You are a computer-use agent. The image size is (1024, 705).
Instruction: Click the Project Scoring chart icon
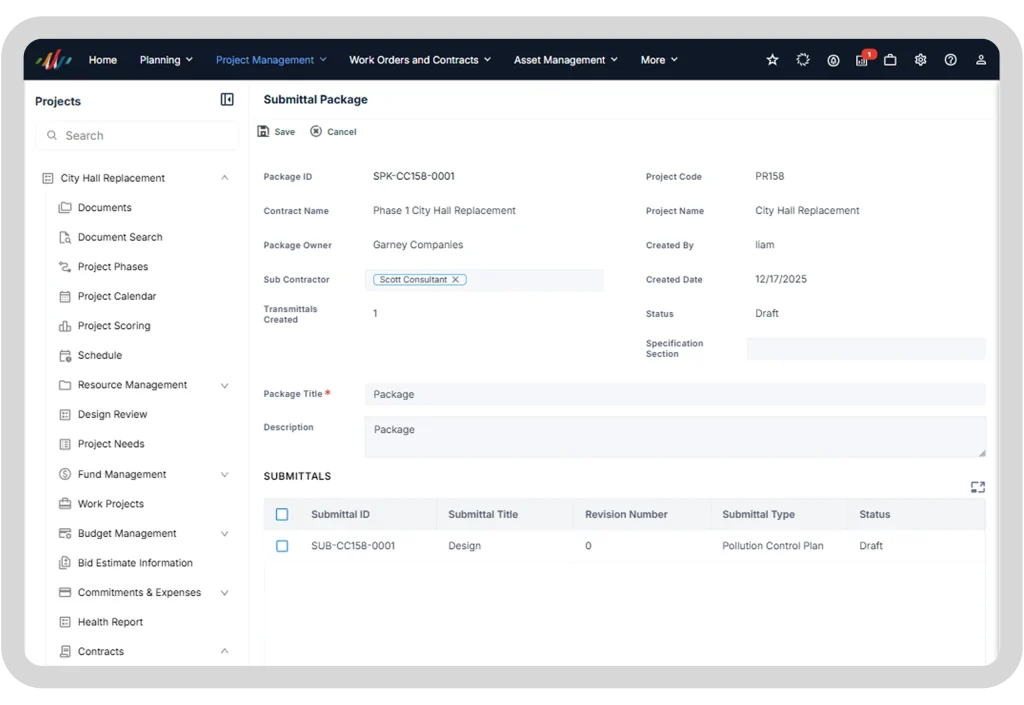(x=65, y=326)
